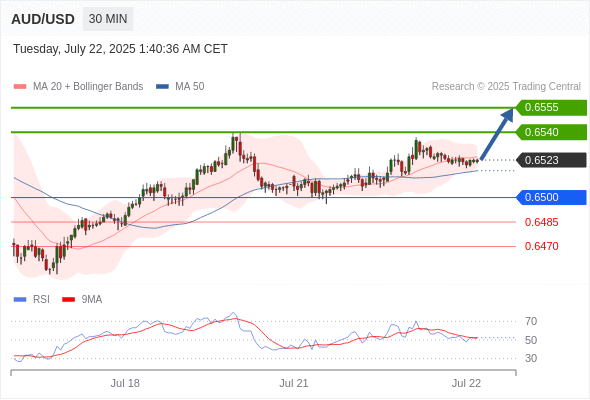590x400 pixels.
Task: Select the MA 50 legend label
Action: pos(190,87)
